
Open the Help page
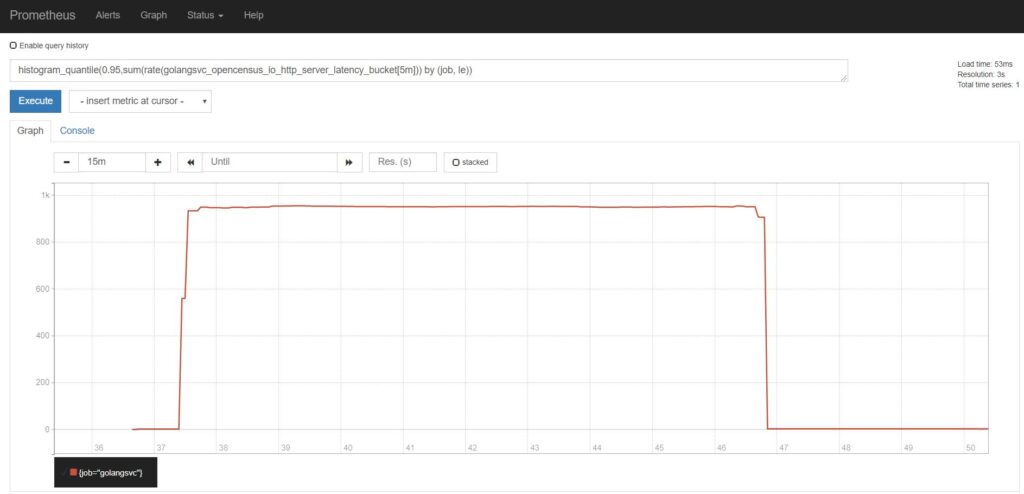pos(254,16)
